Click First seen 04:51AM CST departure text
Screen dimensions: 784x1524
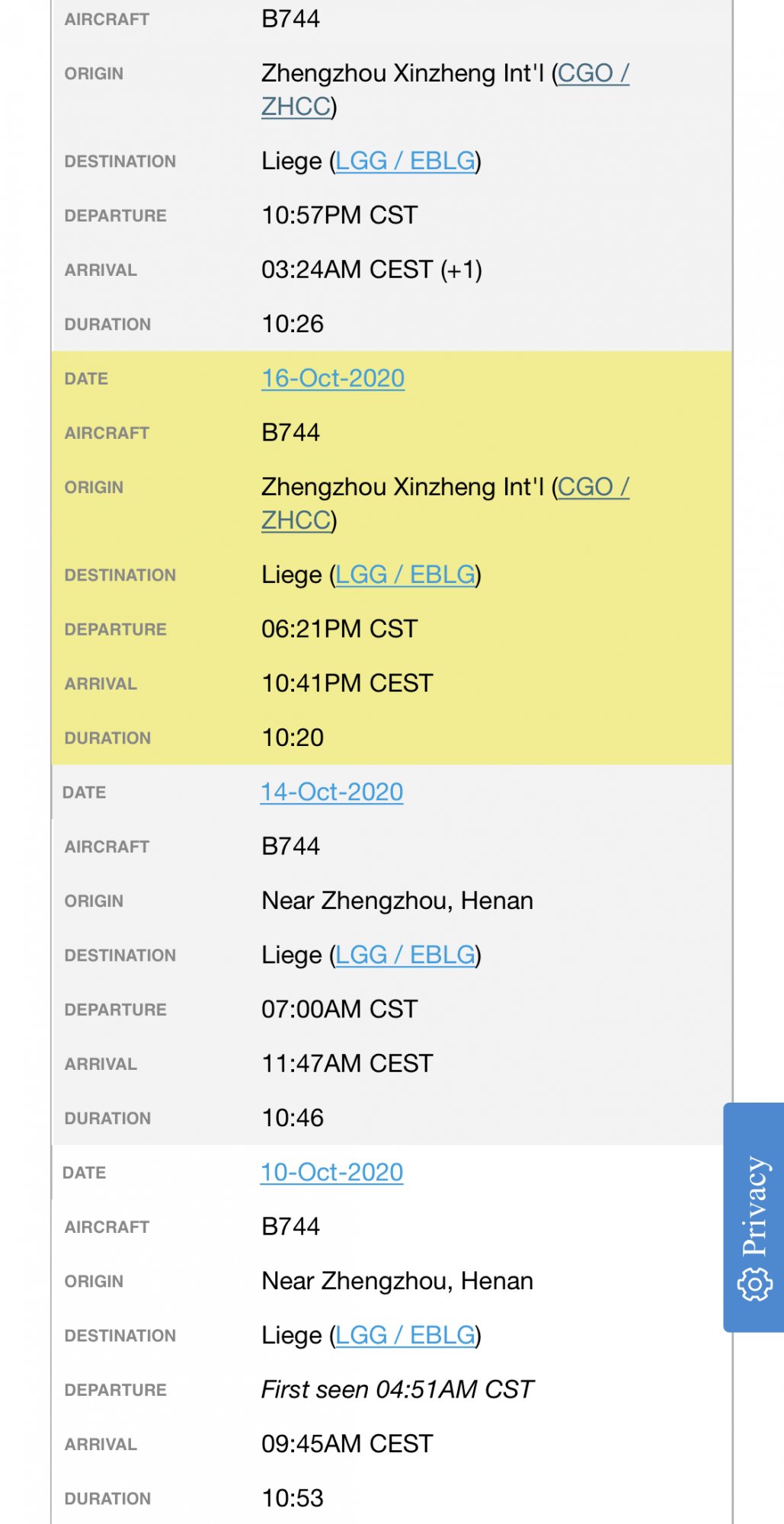(398, 1389)
